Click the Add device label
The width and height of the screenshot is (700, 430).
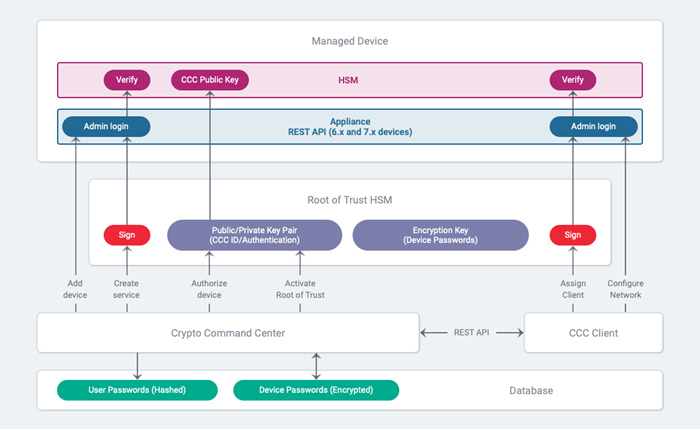75,289
